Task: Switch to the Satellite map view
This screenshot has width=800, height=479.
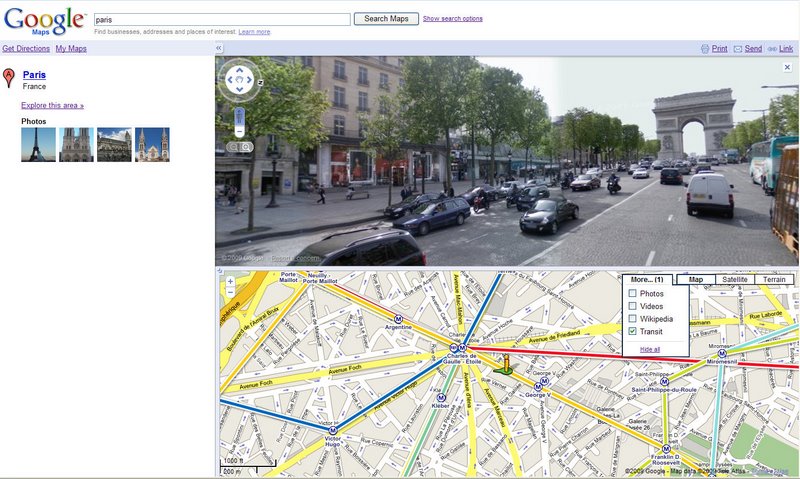Action: tap(735, 280)
